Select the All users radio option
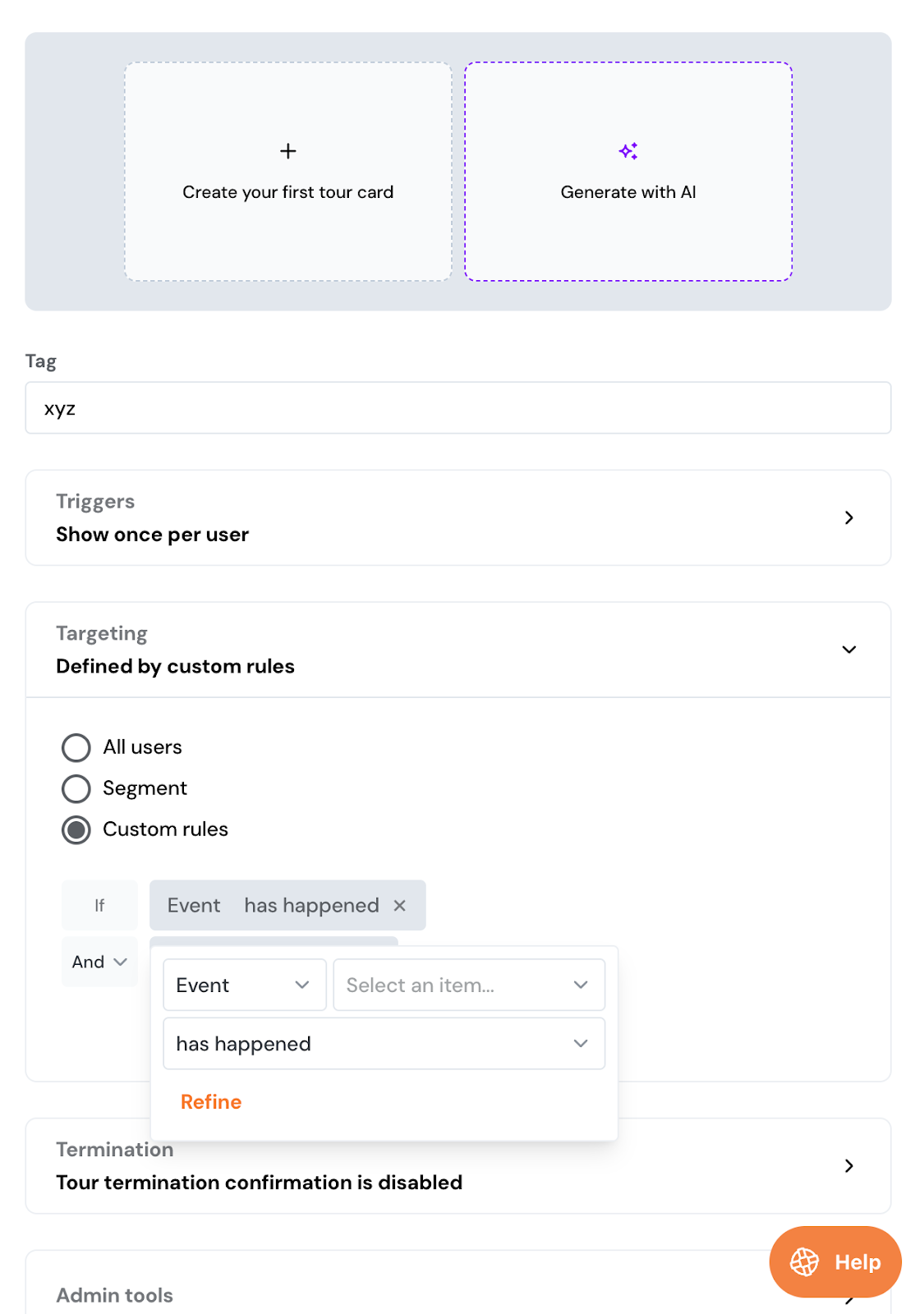Viewport: 924px width, 1314px height. 76,747
